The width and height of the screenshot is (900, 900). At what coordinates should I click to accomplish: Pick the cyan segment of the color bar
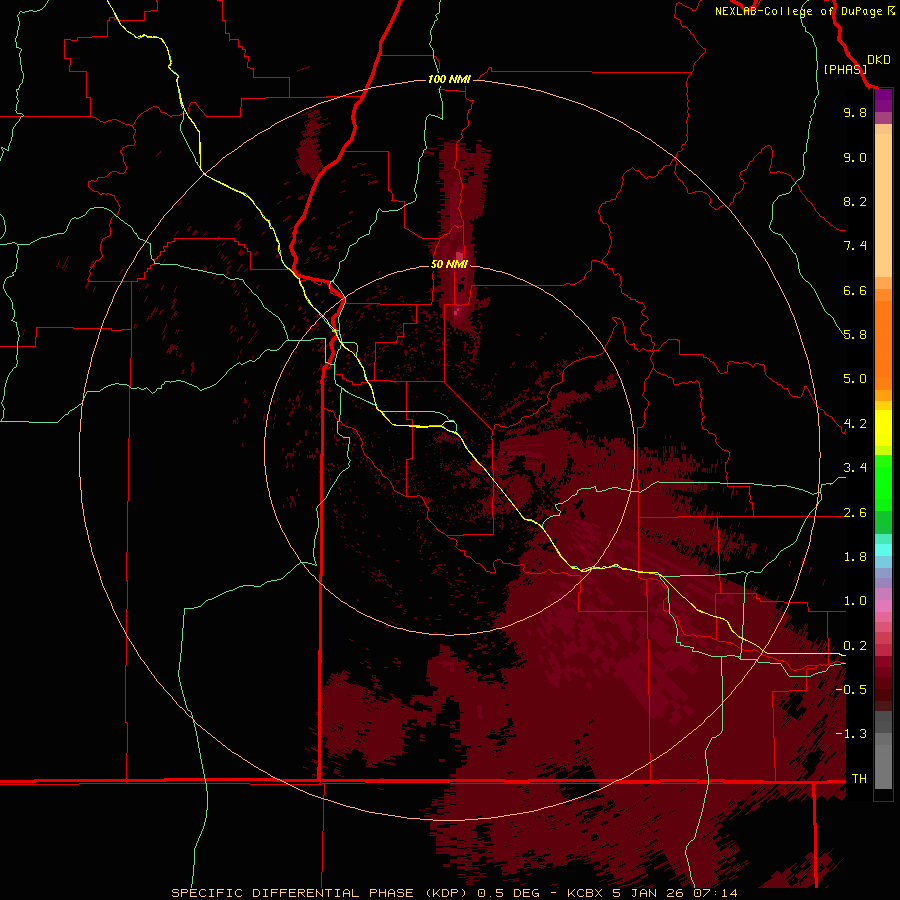click(x=883, y=550)
